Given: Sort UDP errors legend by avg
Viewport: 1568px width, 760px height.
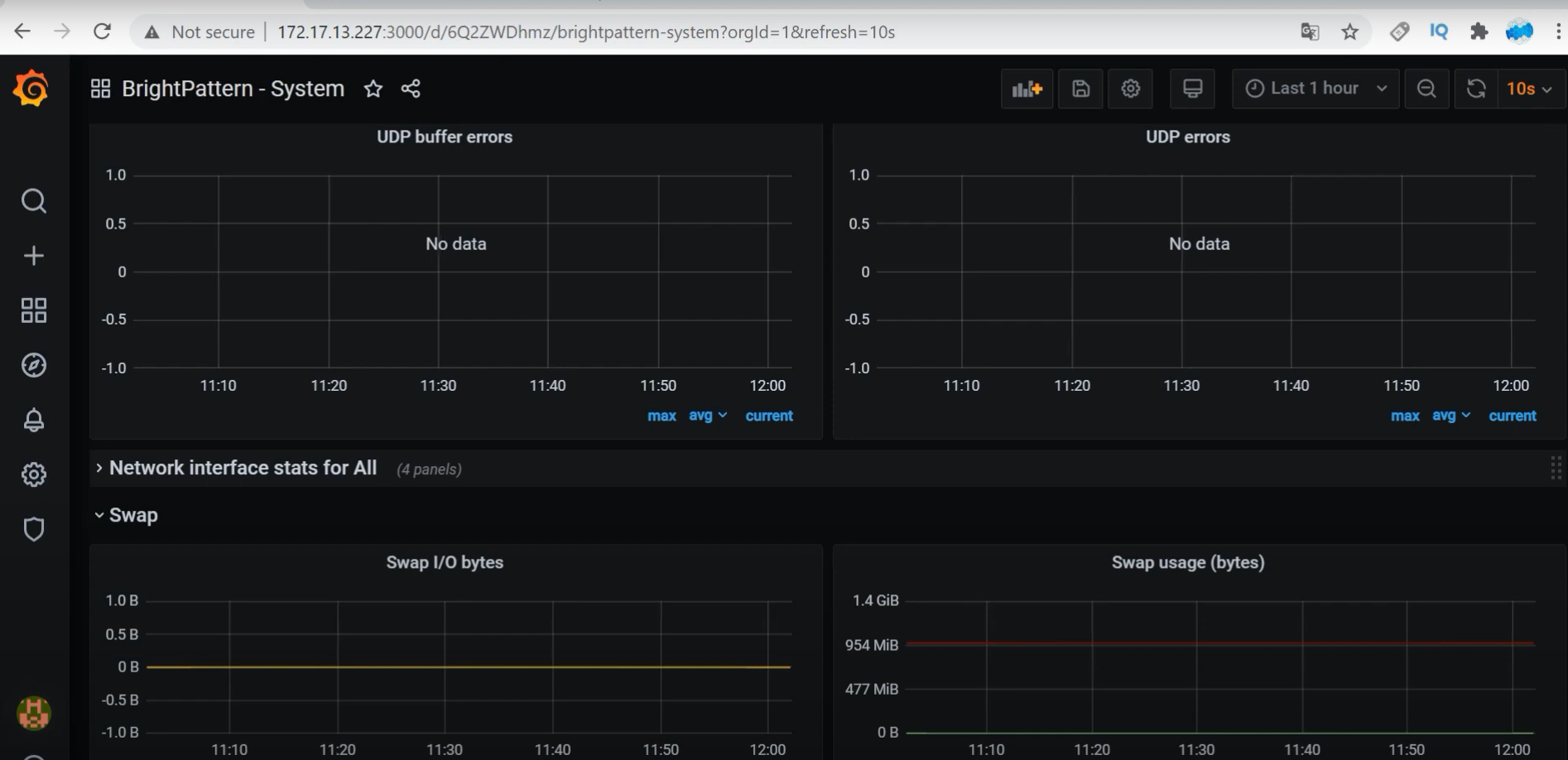Looking at the screenshot, I should (1451, 416).
